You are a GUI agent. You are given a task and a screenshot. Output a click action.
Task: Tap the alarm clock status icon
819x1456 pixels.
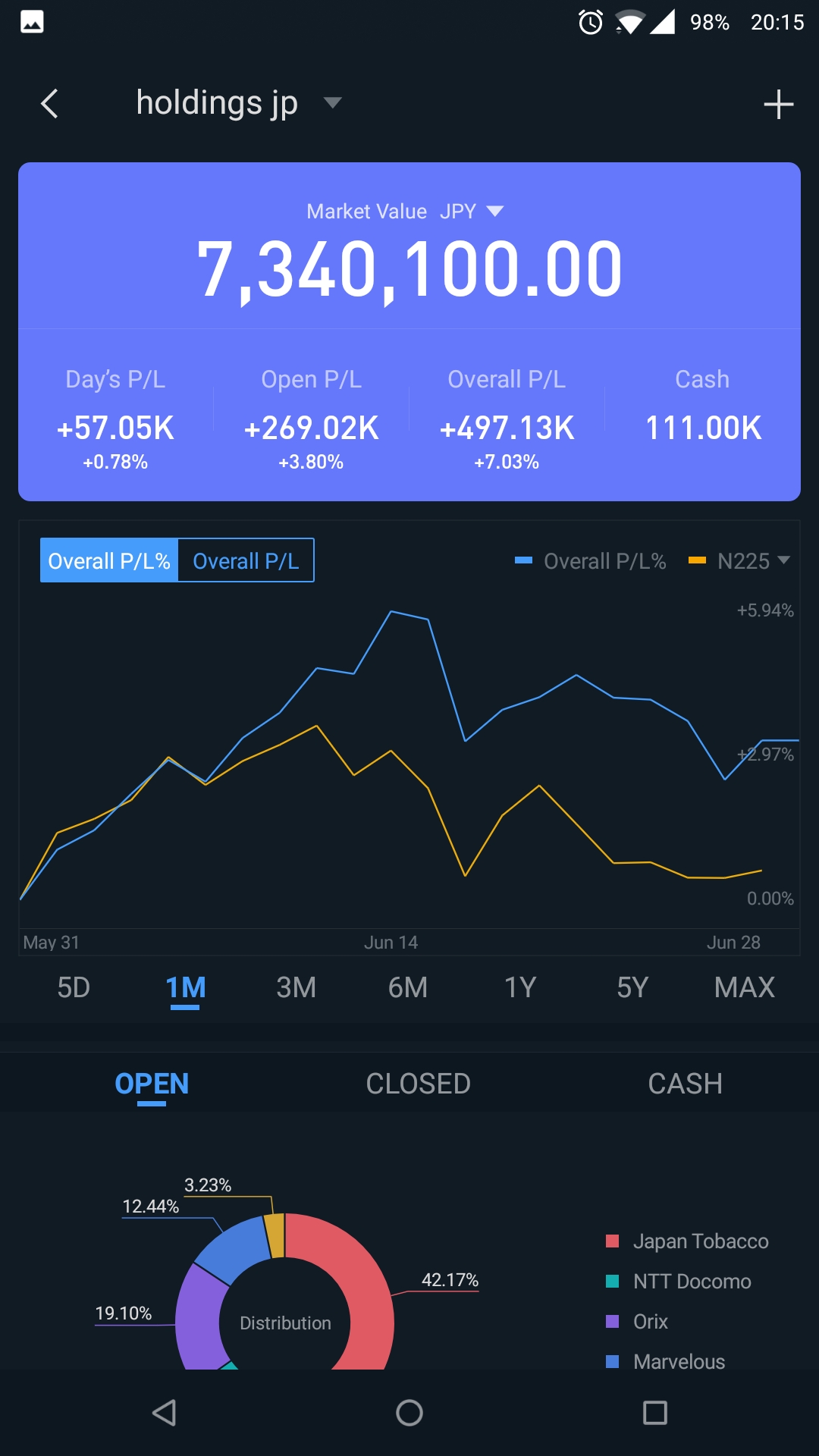coord(591,22)
